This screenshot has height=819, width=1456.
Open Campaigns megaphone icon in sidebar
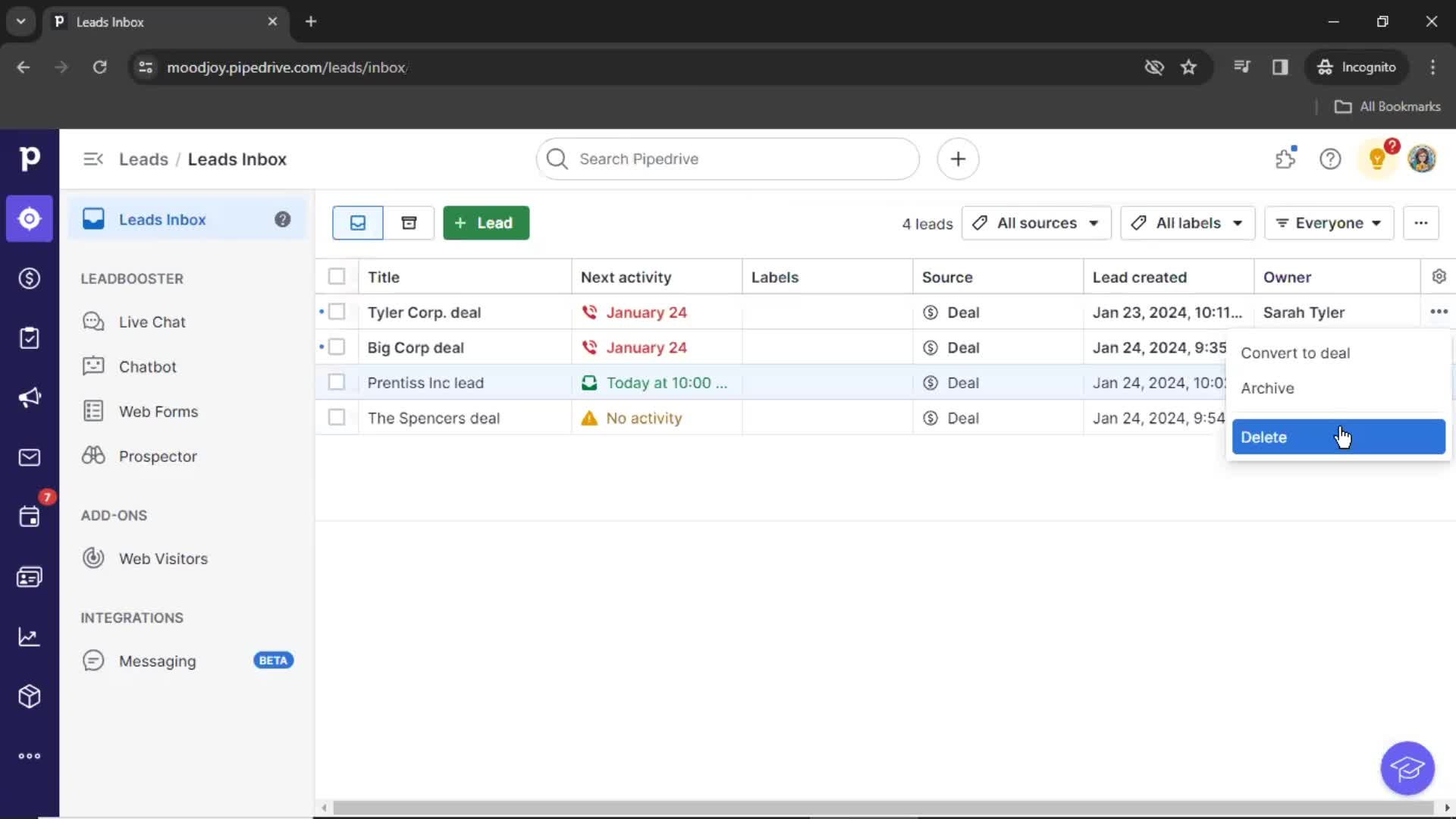point(30,397)
